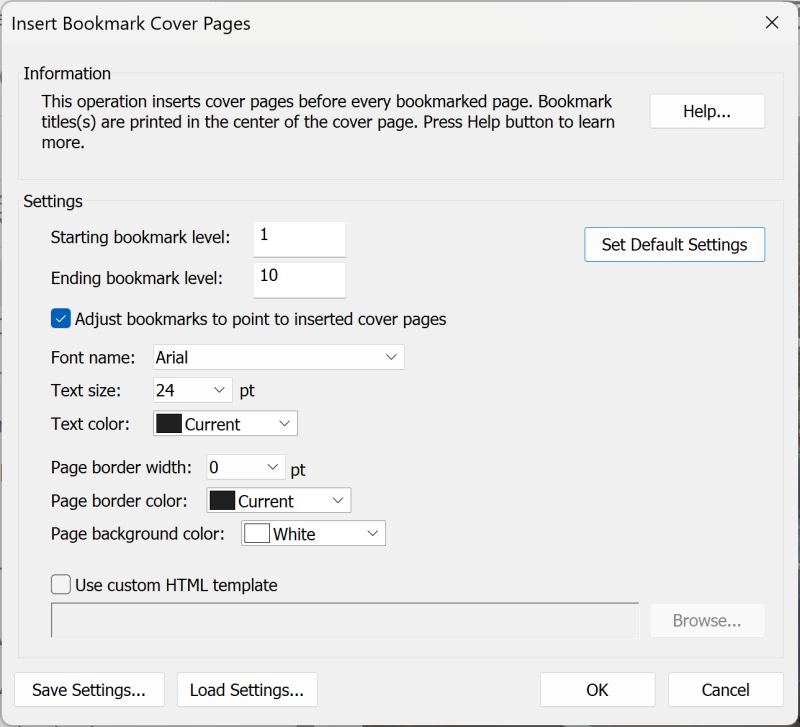Uncheck Adjust bookmarks to point to inserted cover pages
This screenshot has height=727, width=800.
click(x=60, y=318)
